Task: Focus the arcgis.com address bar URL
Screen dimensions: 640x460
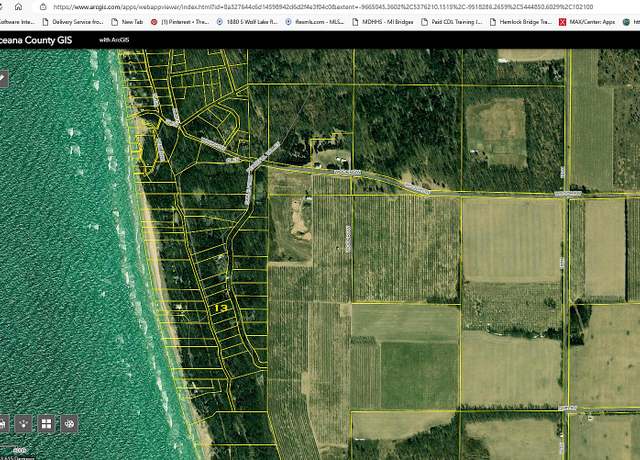Action: (322, 7)
